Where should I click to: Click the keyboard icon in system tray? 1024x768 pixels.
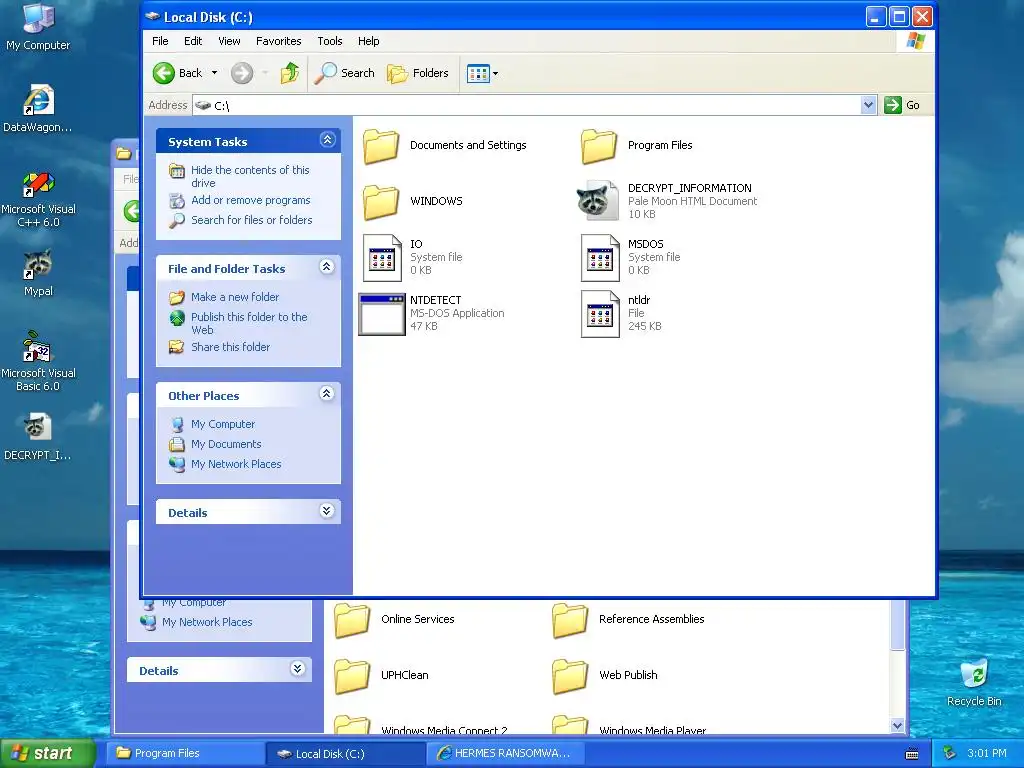(x=912, y=754)
